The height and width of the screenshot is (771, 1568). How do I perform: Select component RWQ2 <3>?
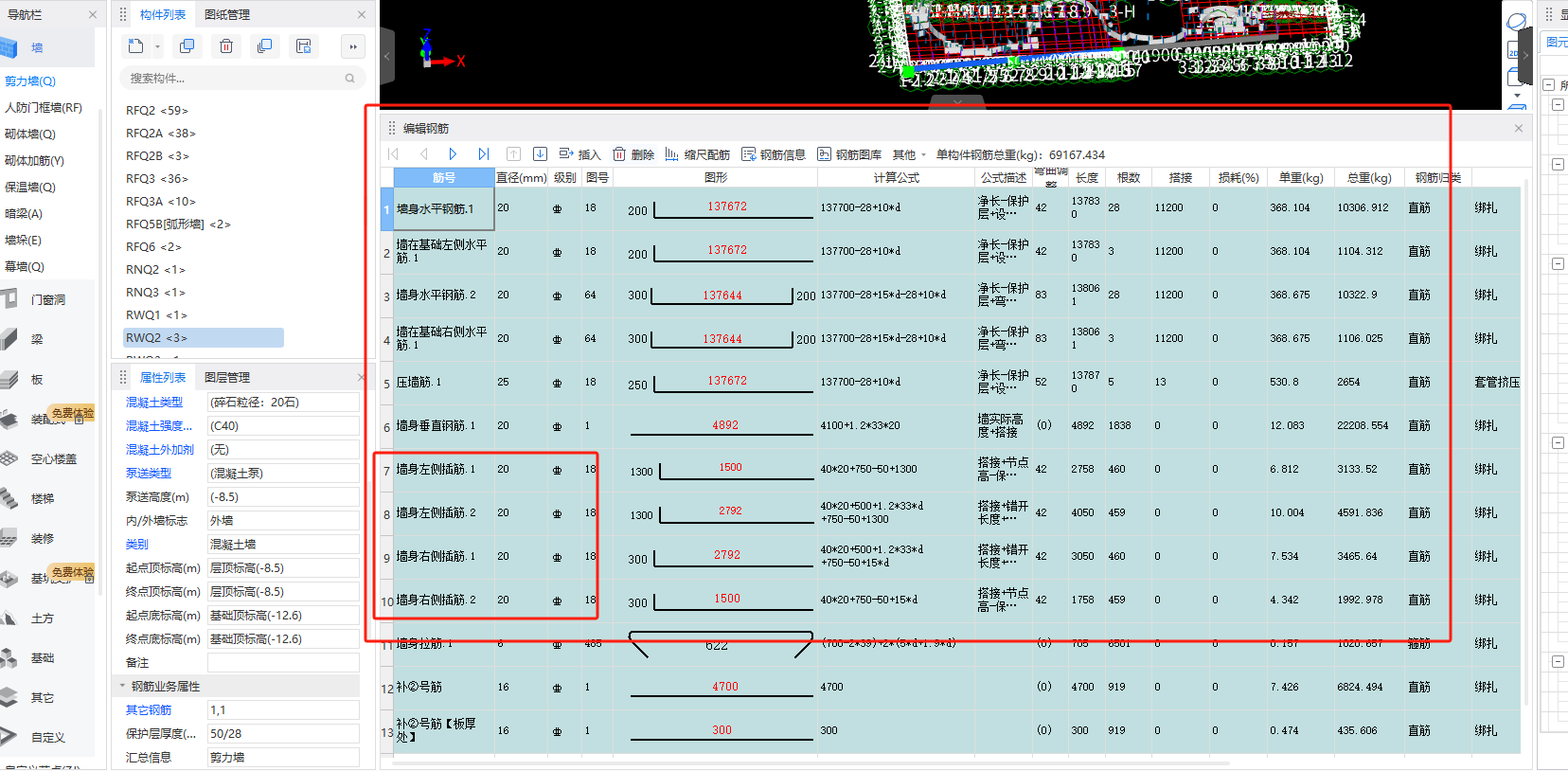[204, 338]
